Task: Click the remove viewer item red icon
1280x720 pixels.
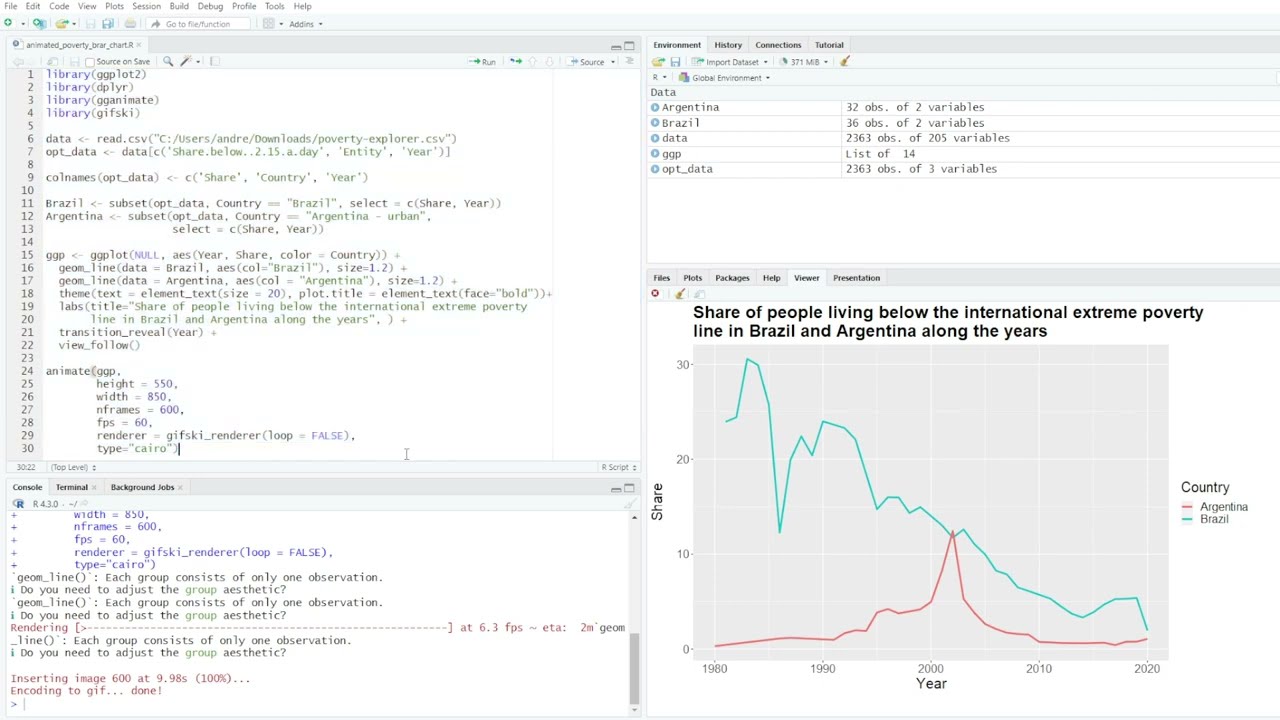Action: (x=655, y=294)
